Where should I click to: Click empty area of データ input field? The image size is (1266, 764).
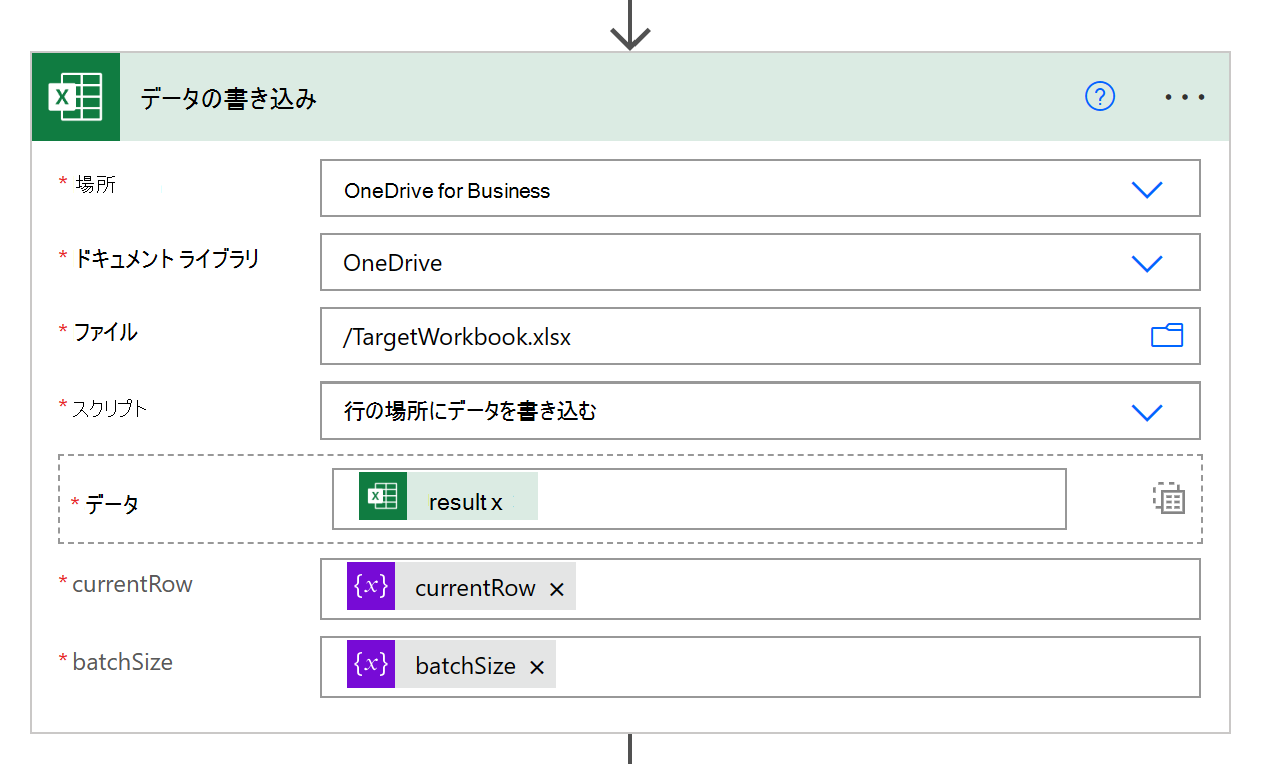click(800, 498)
